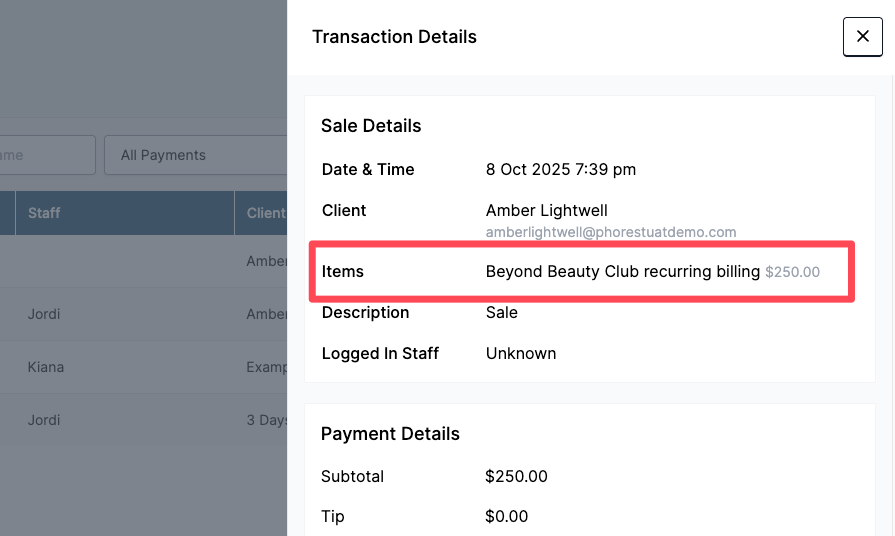The width and height of the screenshot is (895, 536).
Task: Click the amberlightwell@phorestuatdemo.com email address
Action: 610,232
